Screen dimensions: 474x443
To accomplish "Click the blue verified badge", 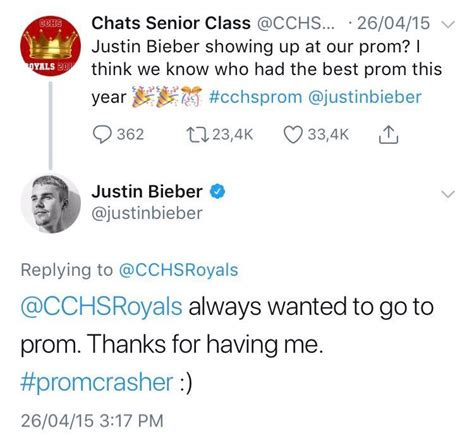I will click(217, 192).
